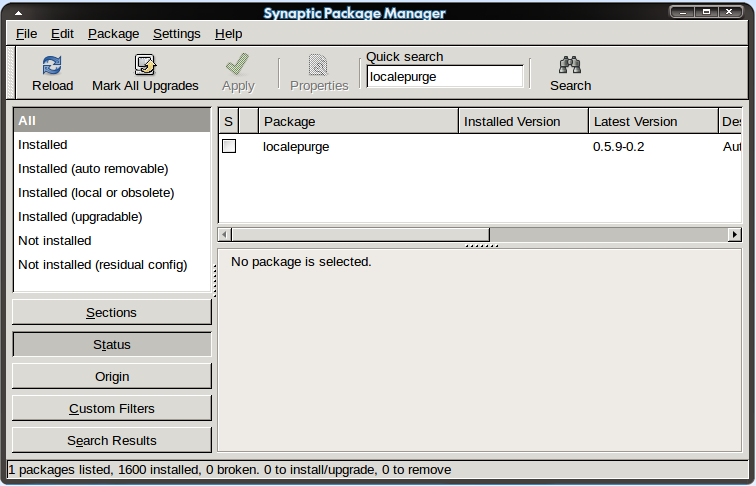Click the Sections filter button
The height and width of the screenshot is (486, 756).
[112, 312]
